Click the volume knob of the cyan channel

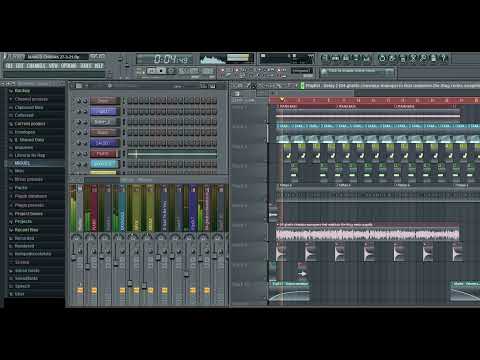tap(85, 164)
